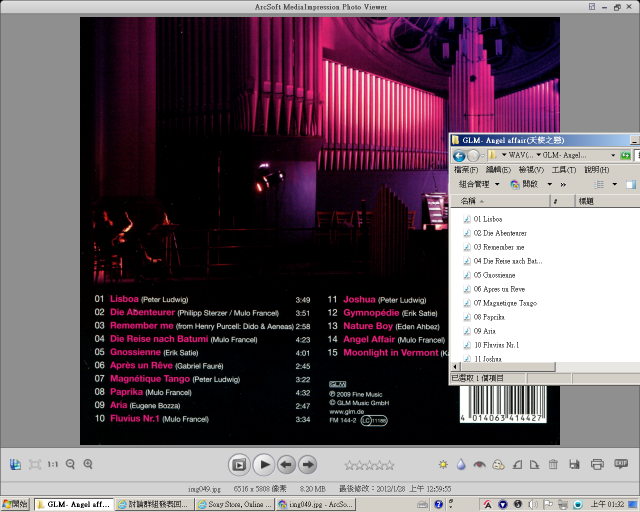Open the brightness adjustment sun icon
640x512 pixels.
(443, 465)
